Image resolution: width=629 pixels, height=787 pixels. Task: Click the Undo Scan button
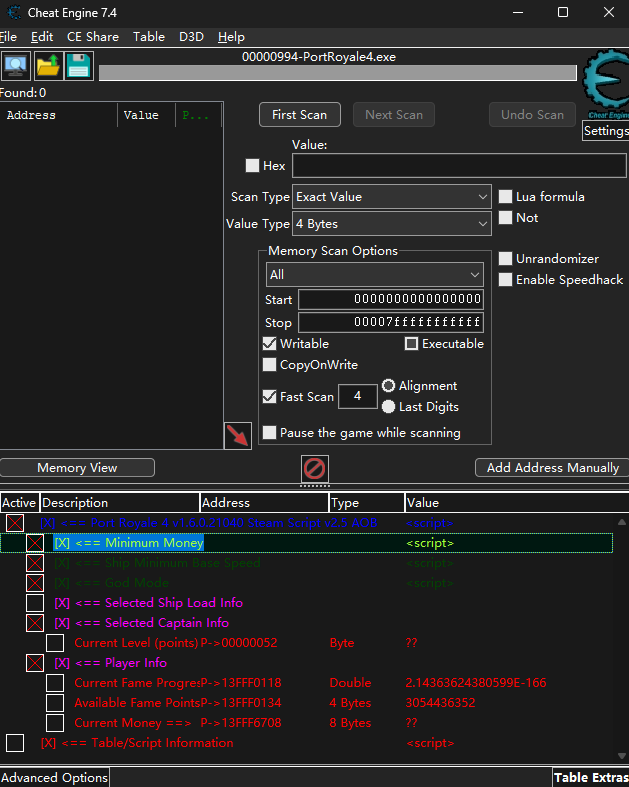pyautogui.click(x=532, y=115)
